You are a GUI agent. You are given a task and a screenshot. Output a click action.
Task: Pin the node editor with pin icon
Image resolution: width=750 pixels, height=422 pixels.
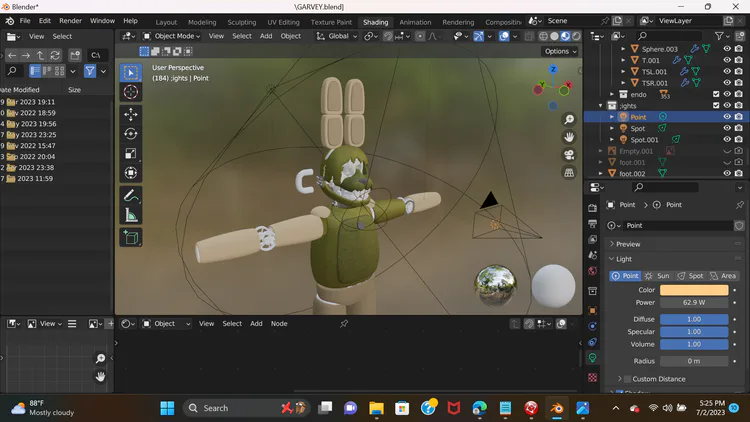pyautogui.click(x=344, y=324)
